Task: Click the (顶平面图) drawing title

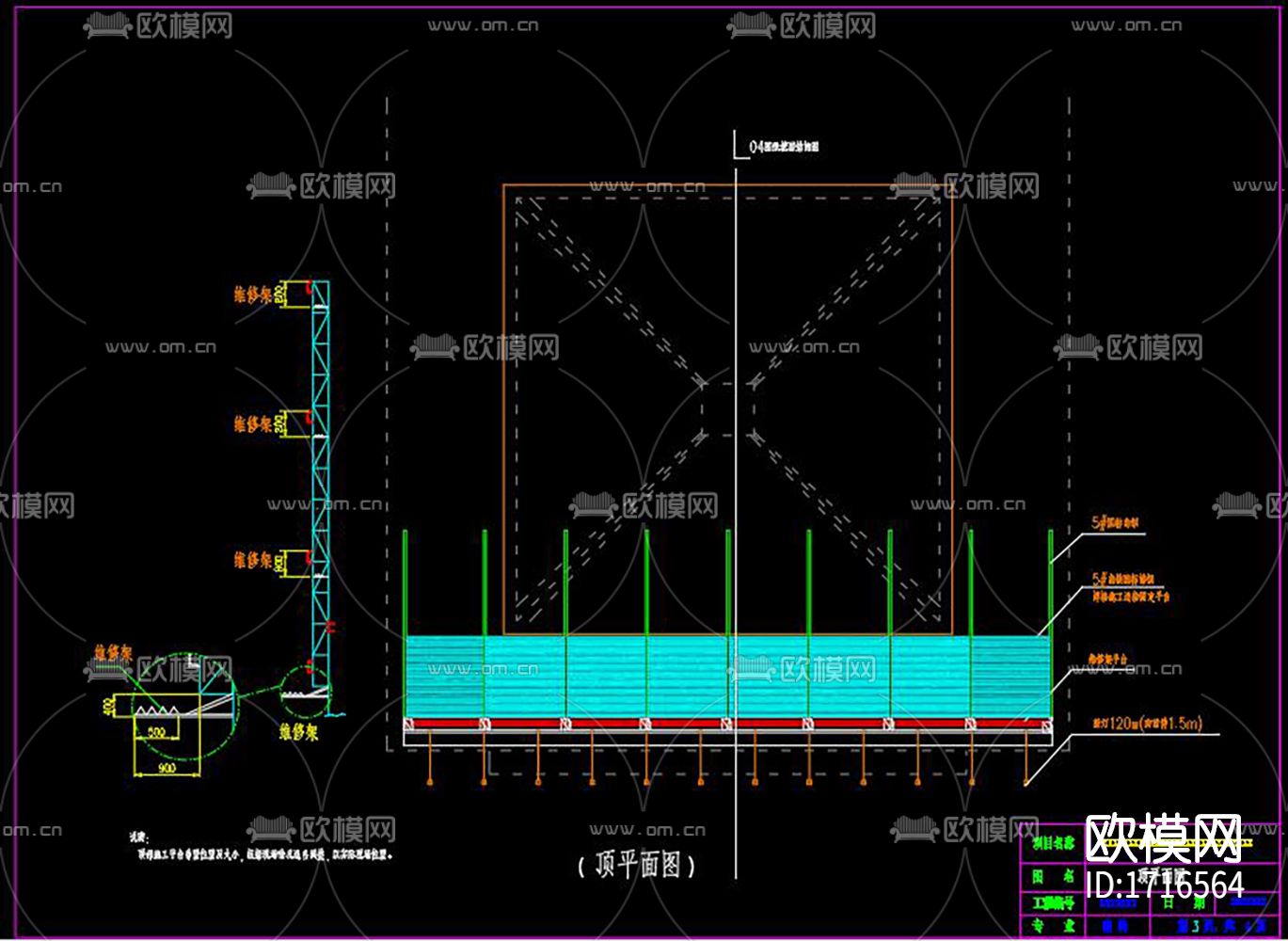Action: tap(638, 865)
